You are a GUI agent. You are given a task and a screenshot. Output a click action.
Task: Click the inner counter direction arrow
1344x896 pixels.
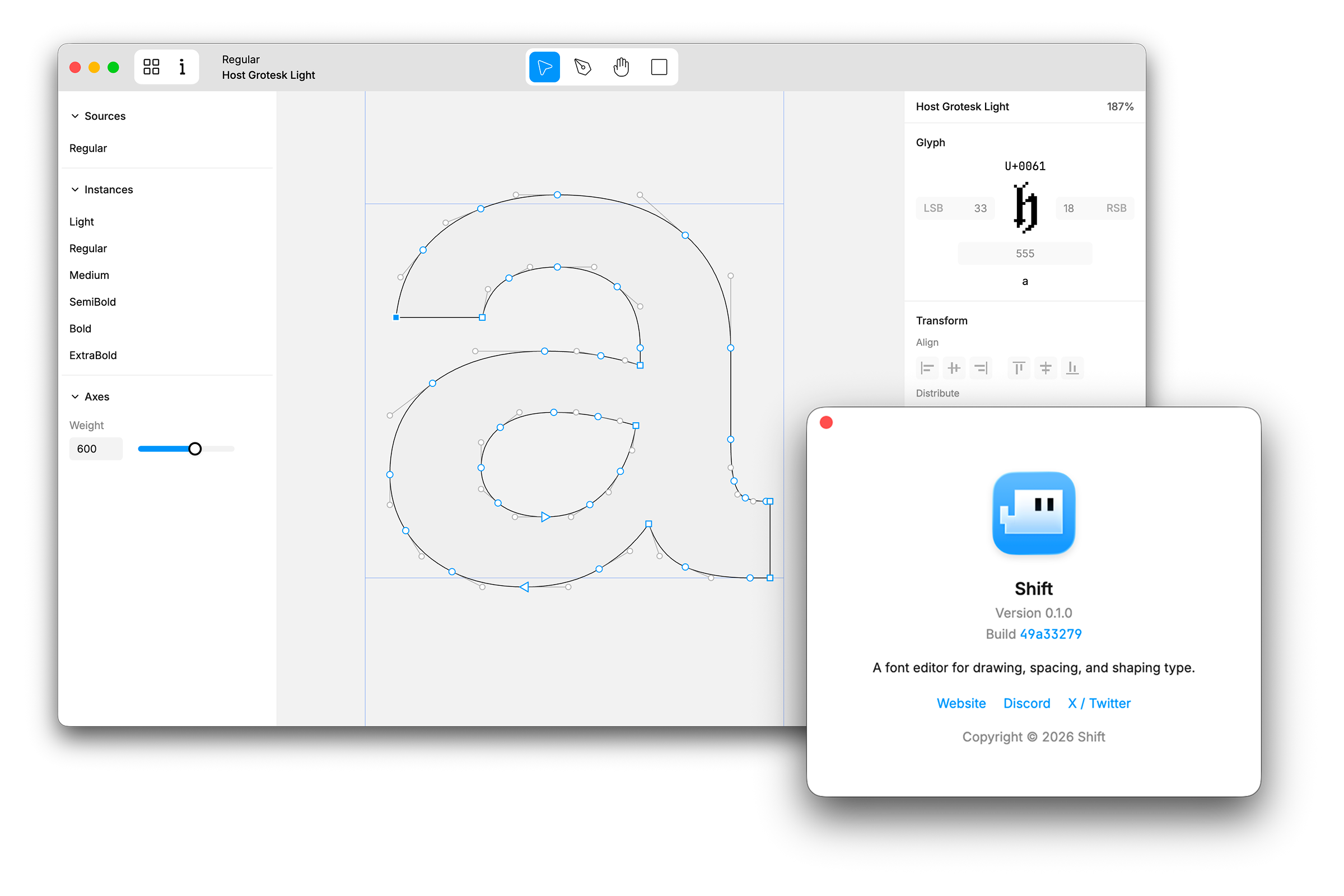pos(545,517)
